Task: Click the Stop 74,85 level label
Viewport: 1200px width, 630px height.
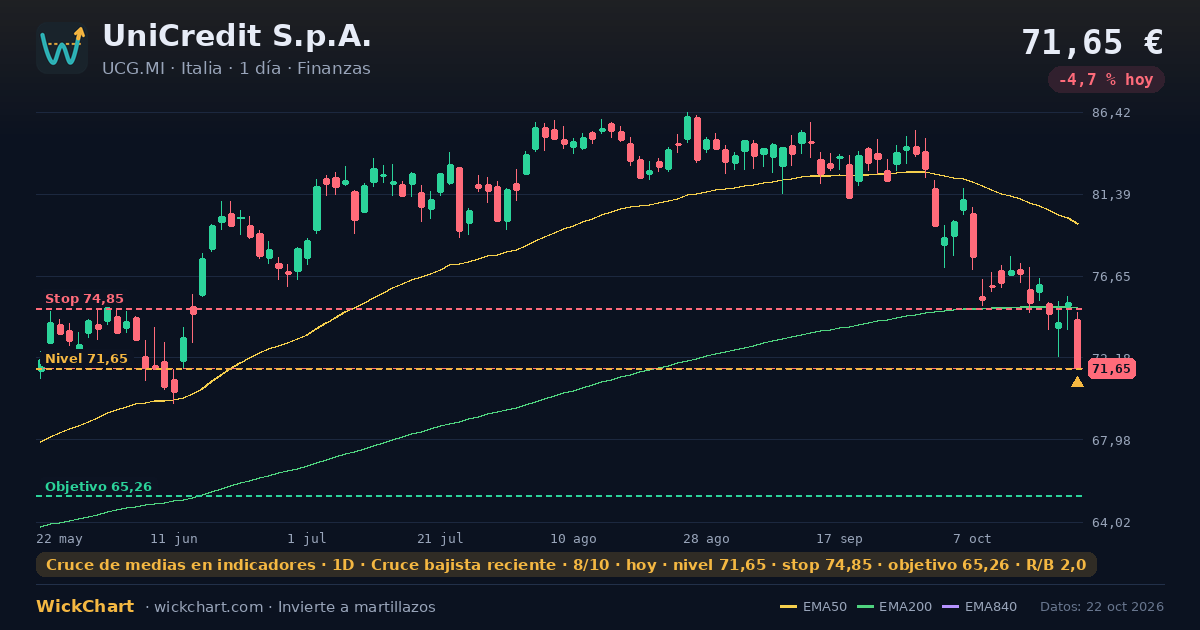Action: (84, 299)
